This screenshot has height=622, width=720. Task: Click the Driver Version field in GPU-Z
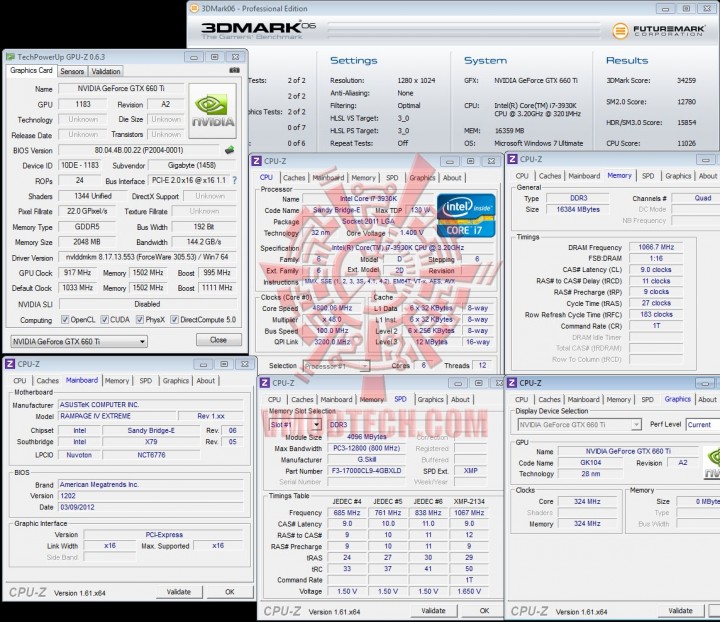[147, 257]
